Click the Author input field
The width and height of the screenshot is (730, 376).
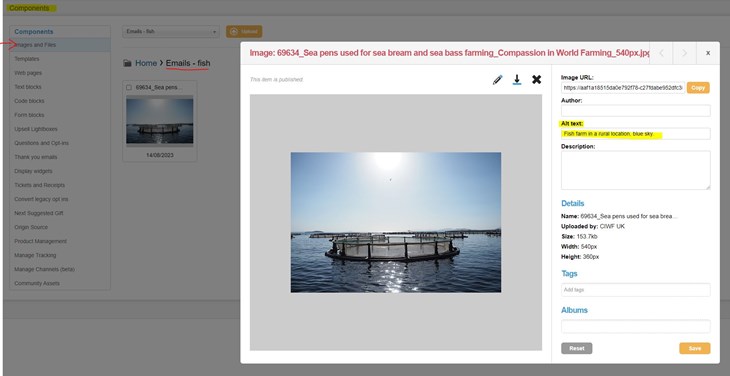[x=635, y=110]
